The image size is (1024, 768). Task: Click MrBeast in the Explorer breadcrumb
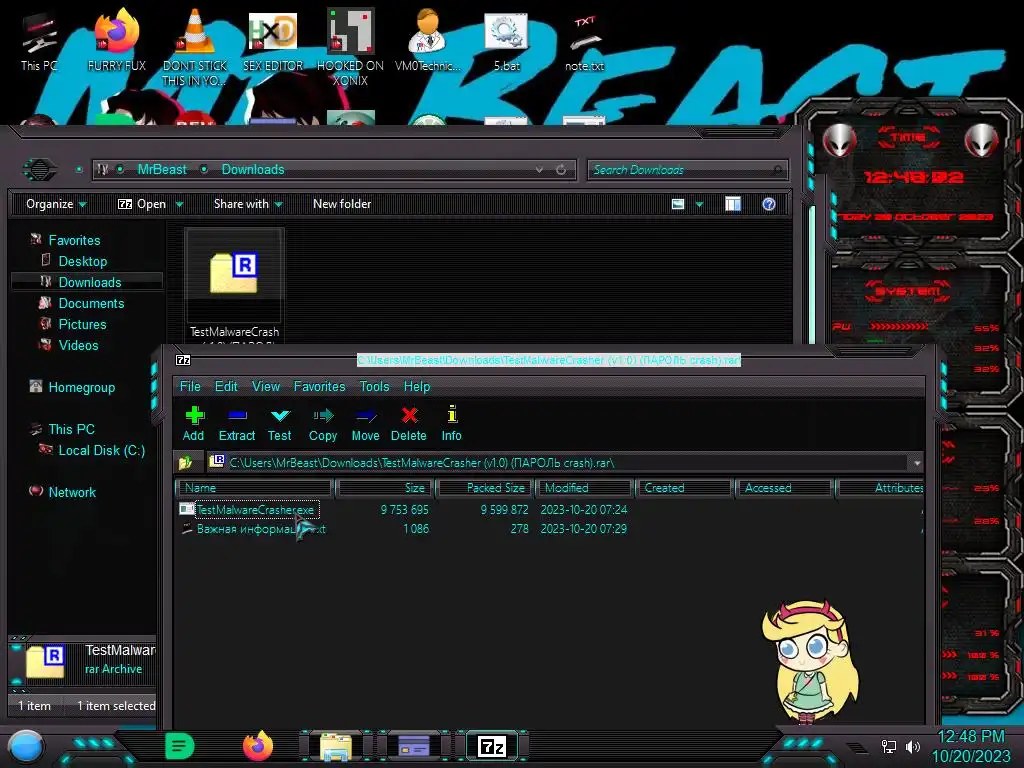(162, 169)
